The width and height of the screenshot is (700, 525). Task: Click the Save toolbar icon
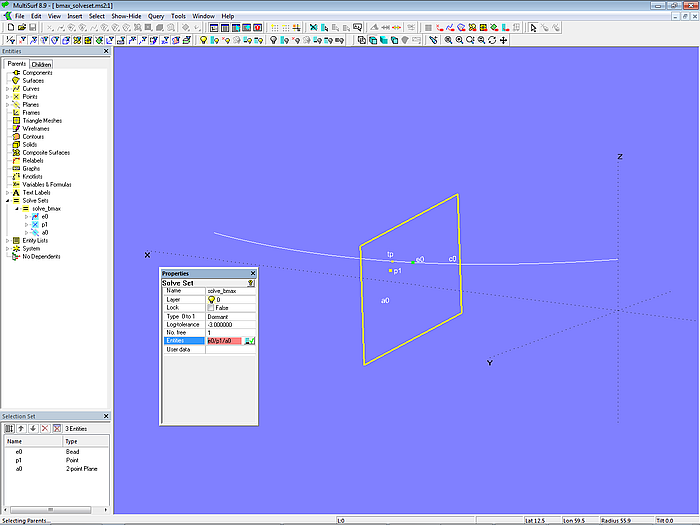click(33, 28)
